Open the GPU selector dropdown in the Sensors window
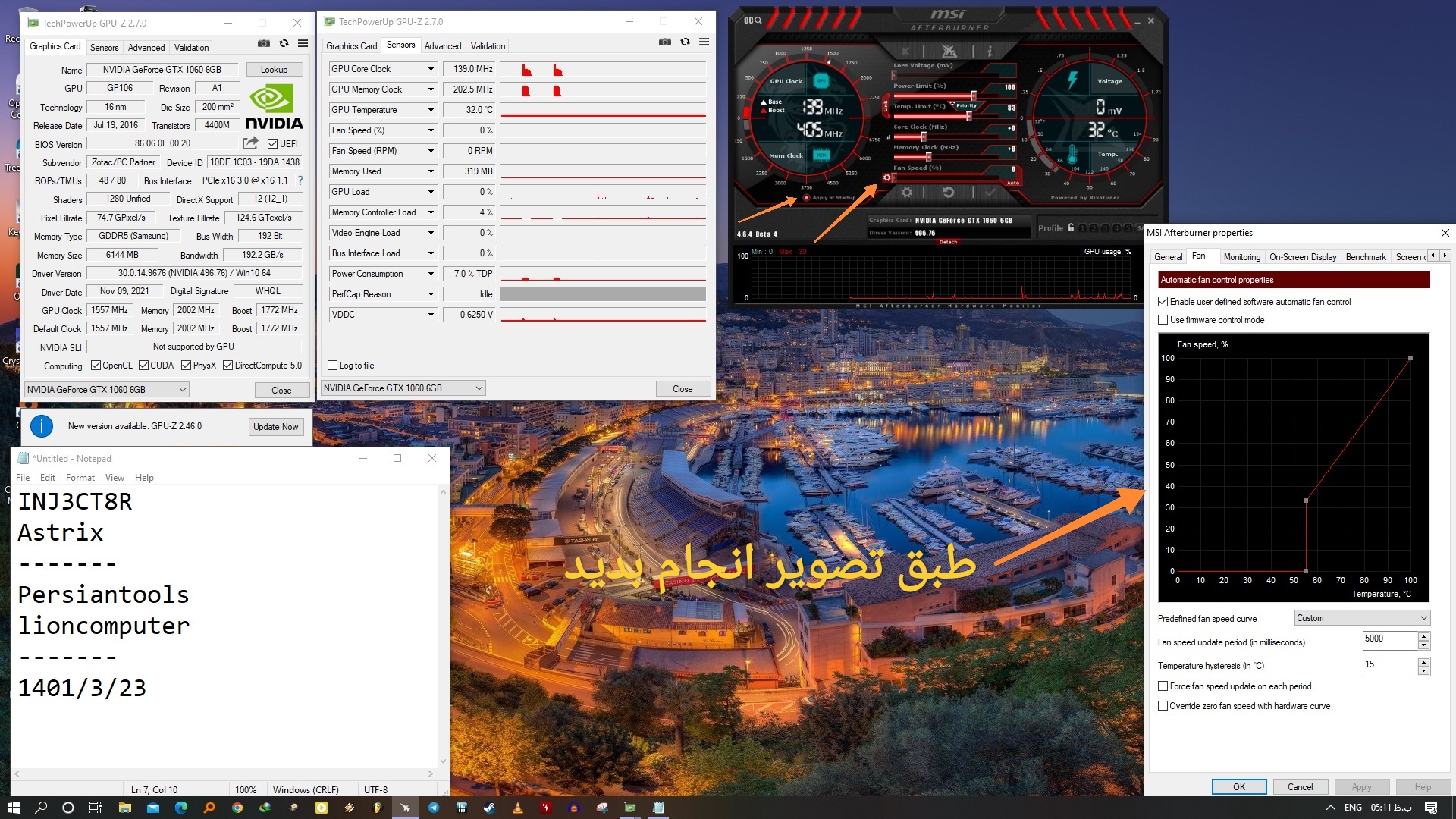 (403, 388)
